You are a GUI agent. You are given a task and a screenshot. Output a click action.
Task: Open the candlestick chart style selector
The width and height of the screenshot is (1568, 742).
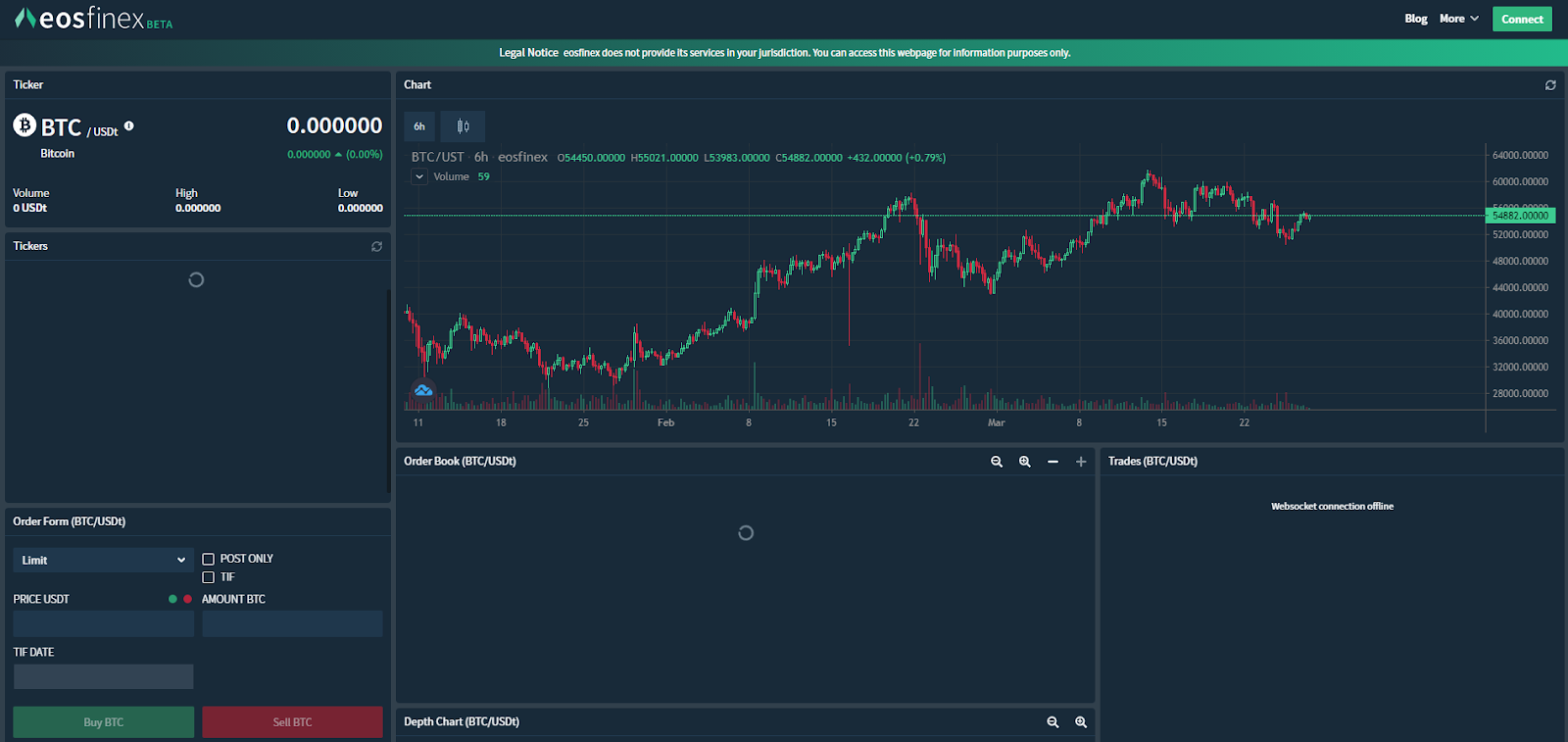463,126
